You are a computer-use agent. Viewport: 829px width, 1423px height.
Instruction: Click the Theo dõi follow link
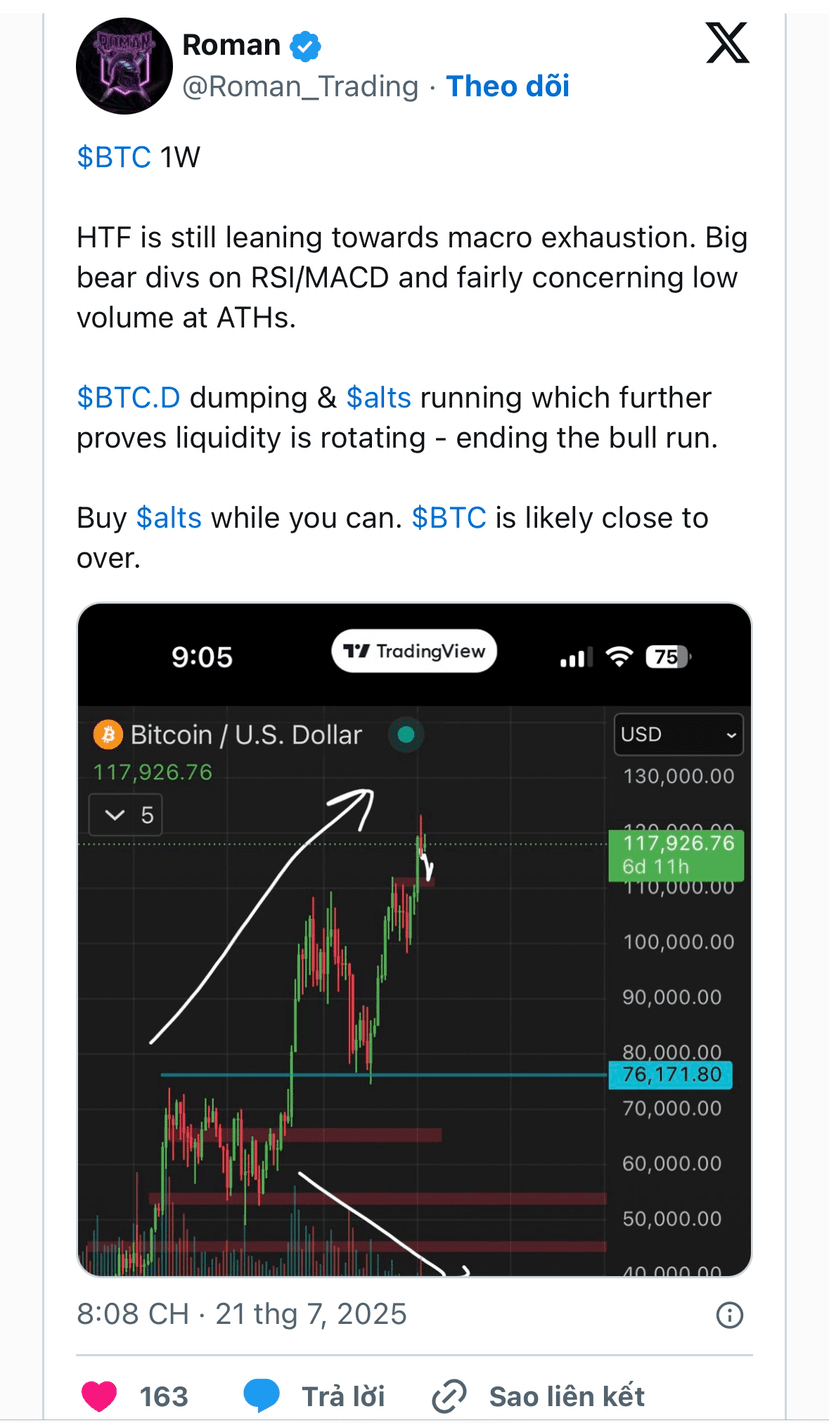508,86
